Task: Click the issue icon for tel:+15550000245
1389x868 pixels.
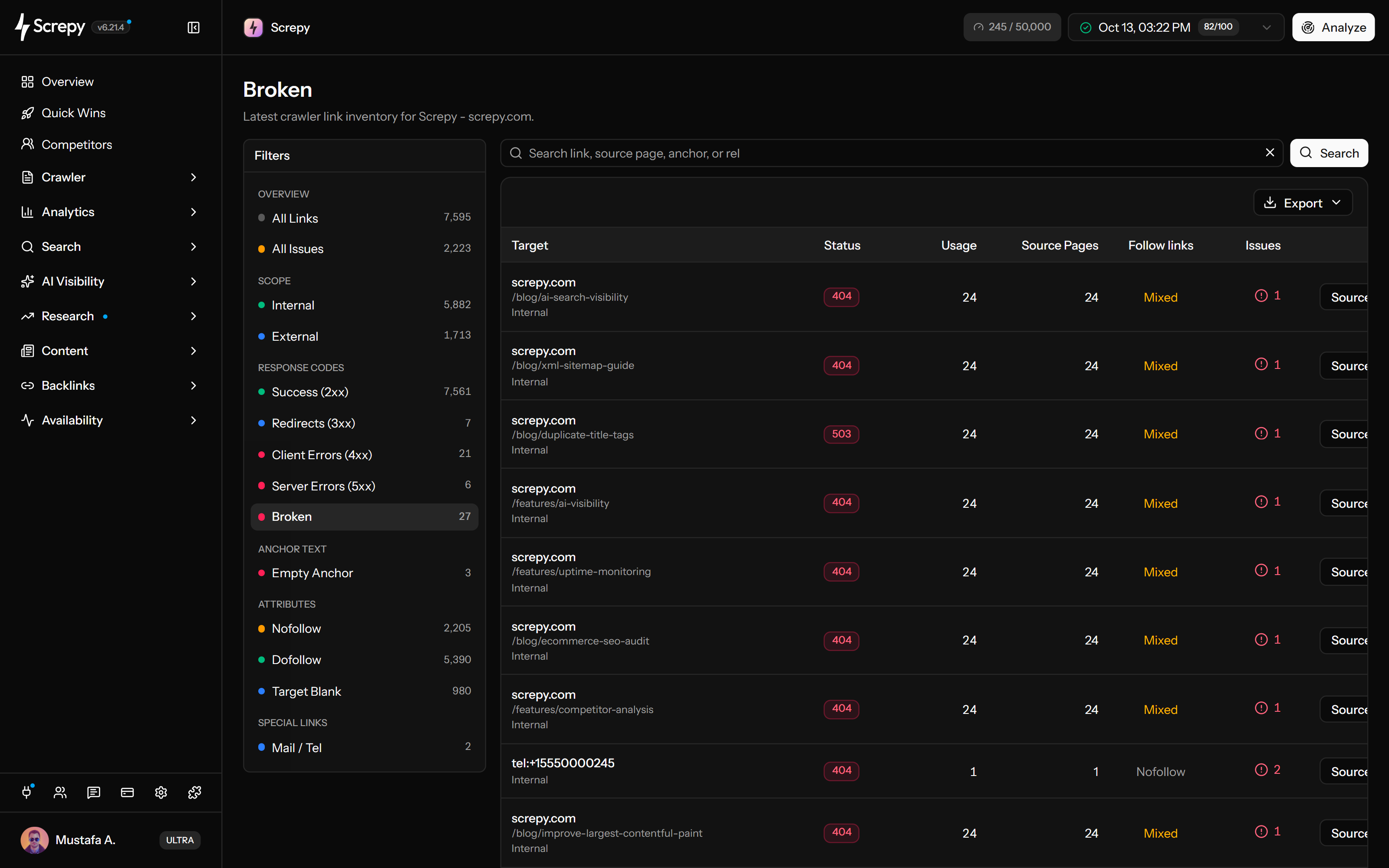Action: [x=1261, y=770]
